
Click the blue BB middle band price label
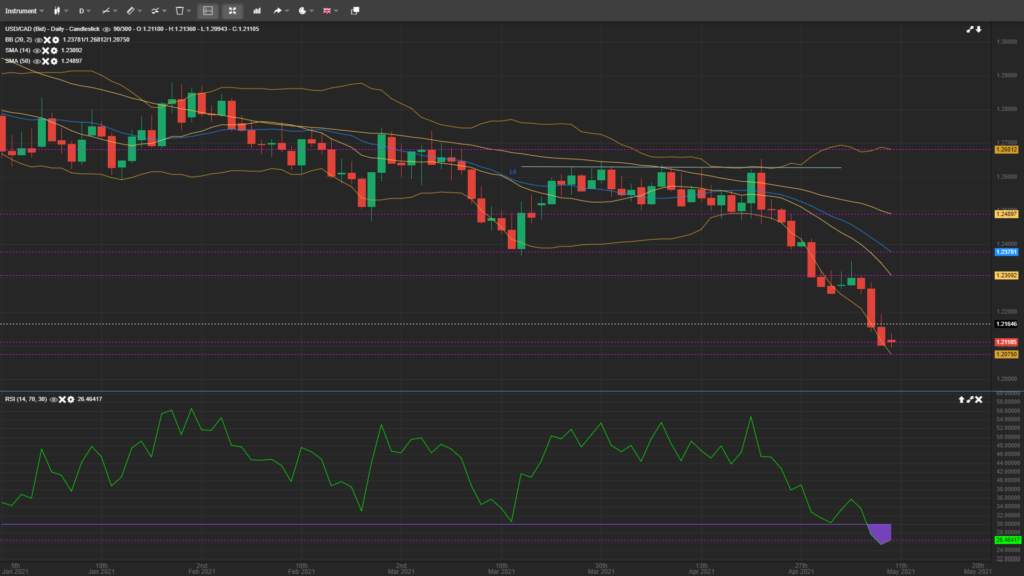1006,251
